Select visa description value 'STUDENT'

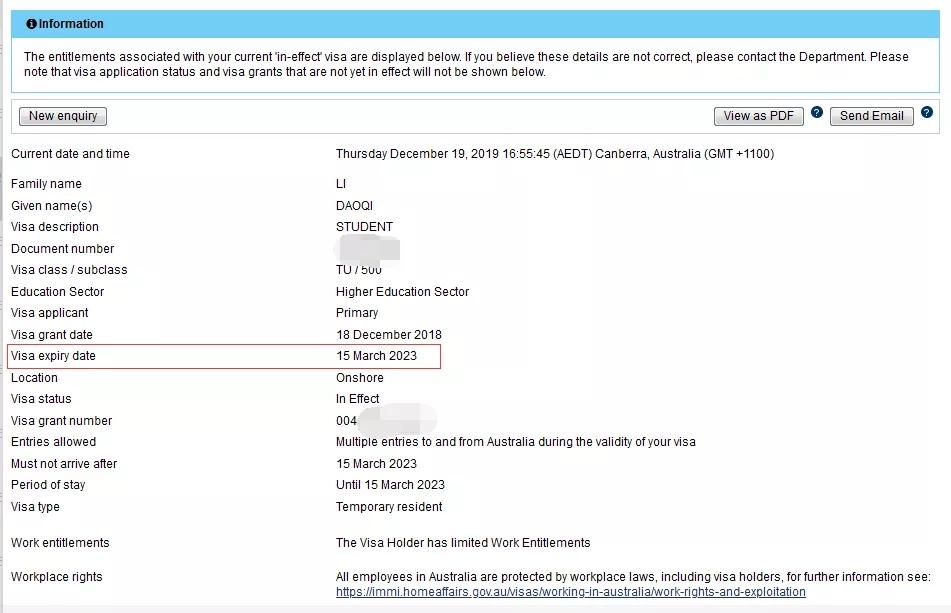(365, 227)
